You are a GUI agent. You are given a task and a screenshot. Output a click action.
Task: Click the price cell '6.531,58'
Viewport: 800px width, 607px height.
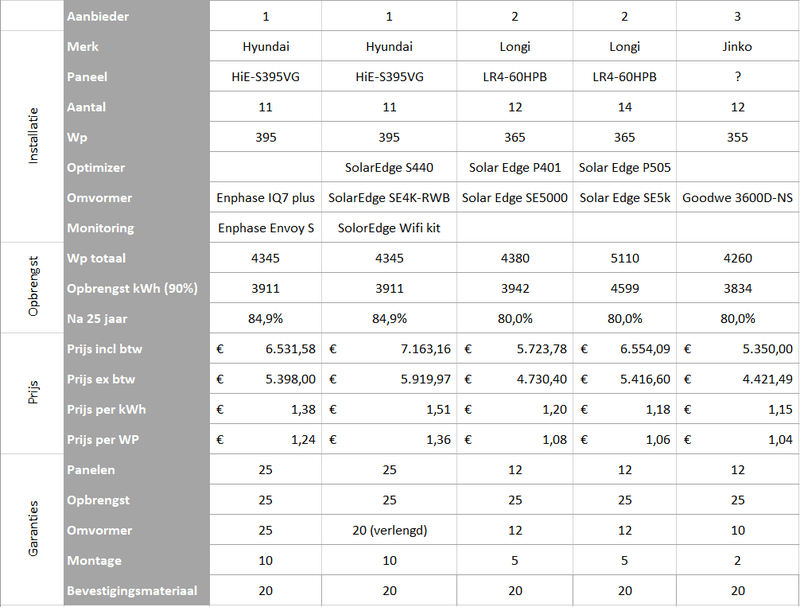pos(265,349)
